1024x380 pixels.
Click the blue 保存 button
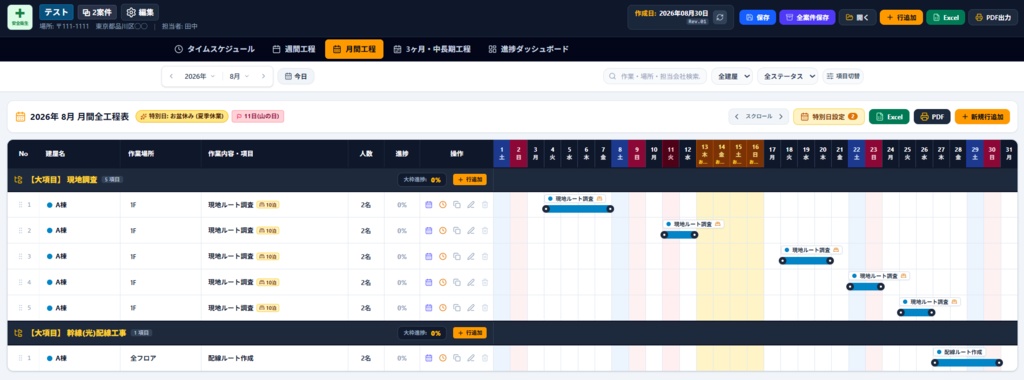pos(757,18)
